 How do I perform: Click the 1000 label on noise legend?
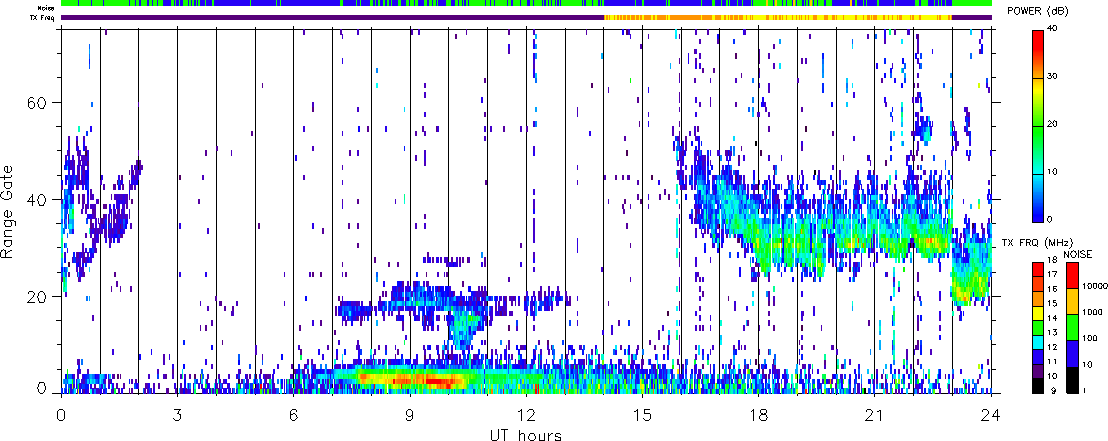pos(1092,312)
